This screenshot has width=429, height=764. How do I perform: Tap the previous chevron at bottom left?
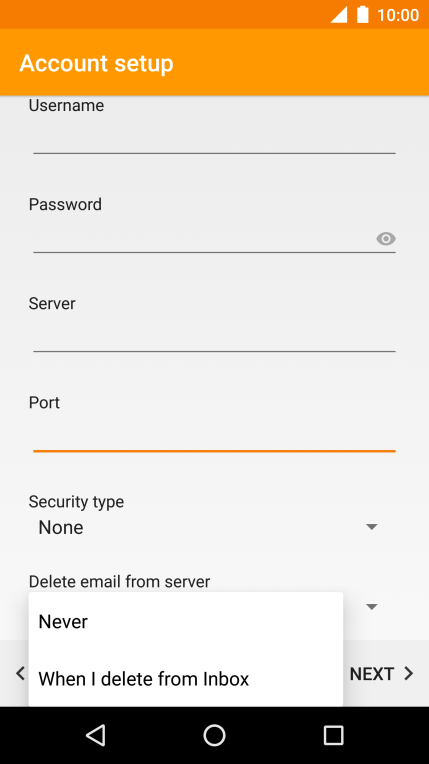pyautogui.click(x=20, y=674)
